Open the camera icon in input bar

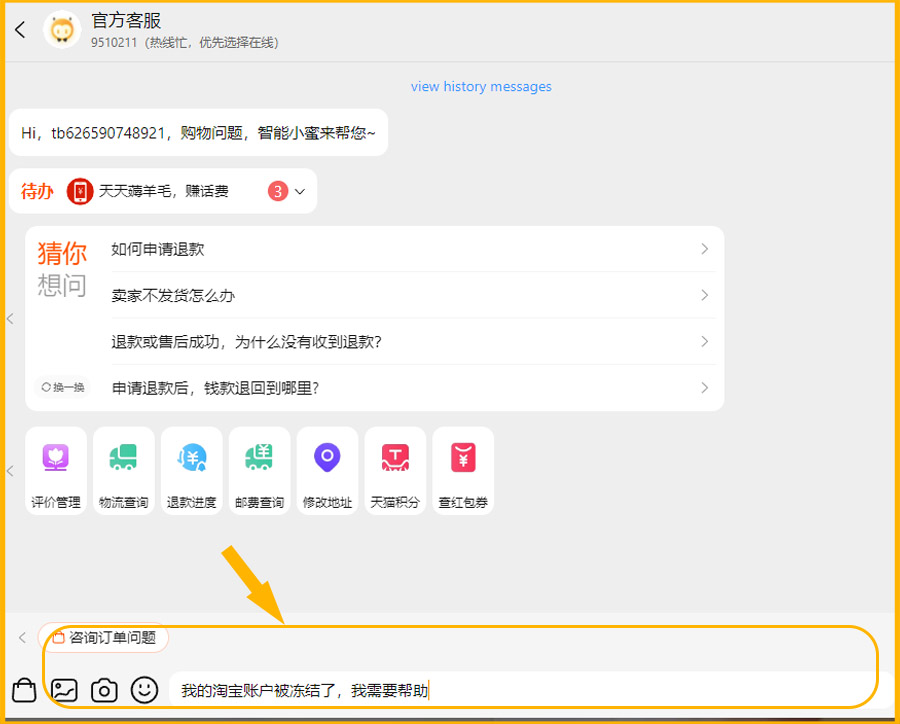(105, 690)
